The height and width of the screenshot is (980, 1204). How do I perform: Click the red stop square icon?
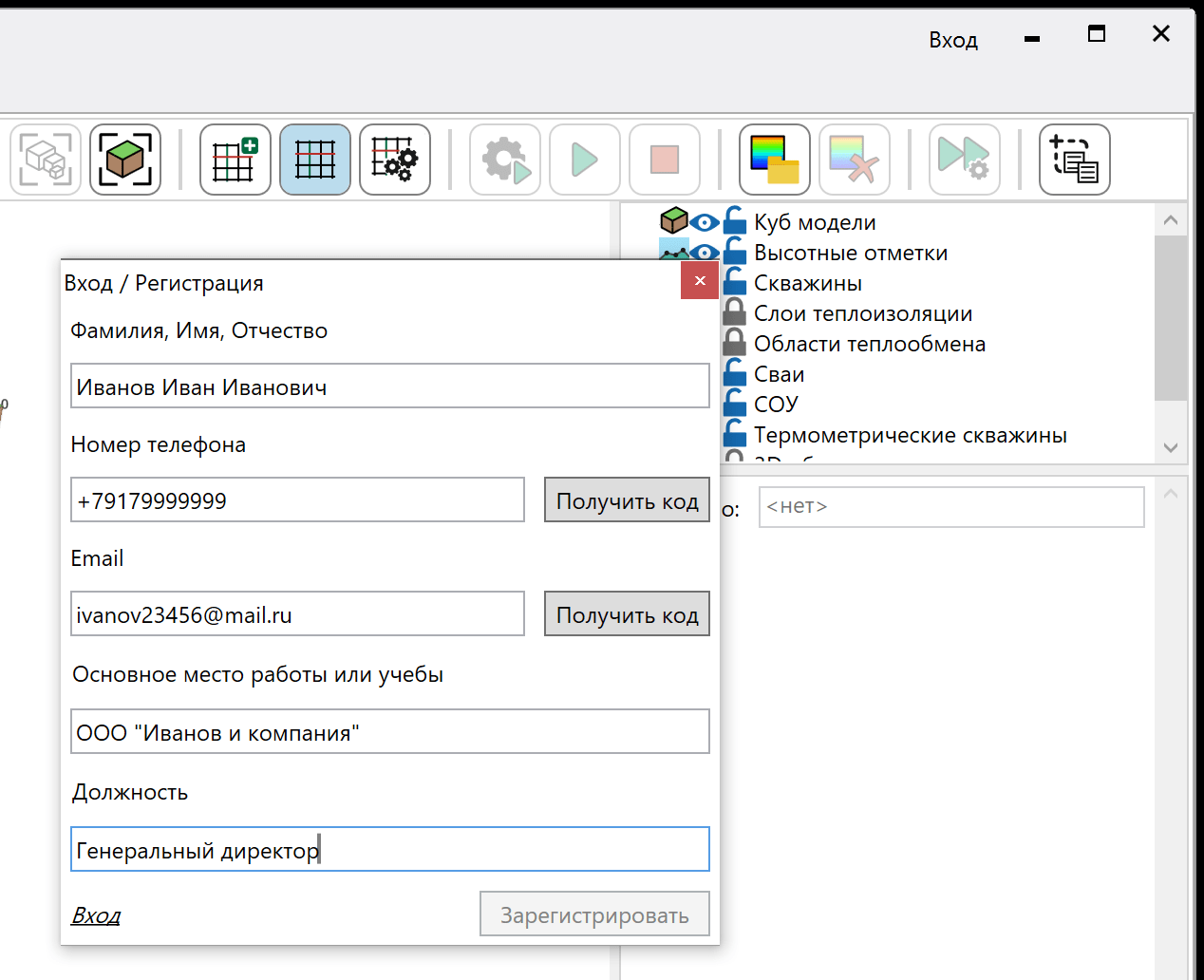[x=665, y=160]
